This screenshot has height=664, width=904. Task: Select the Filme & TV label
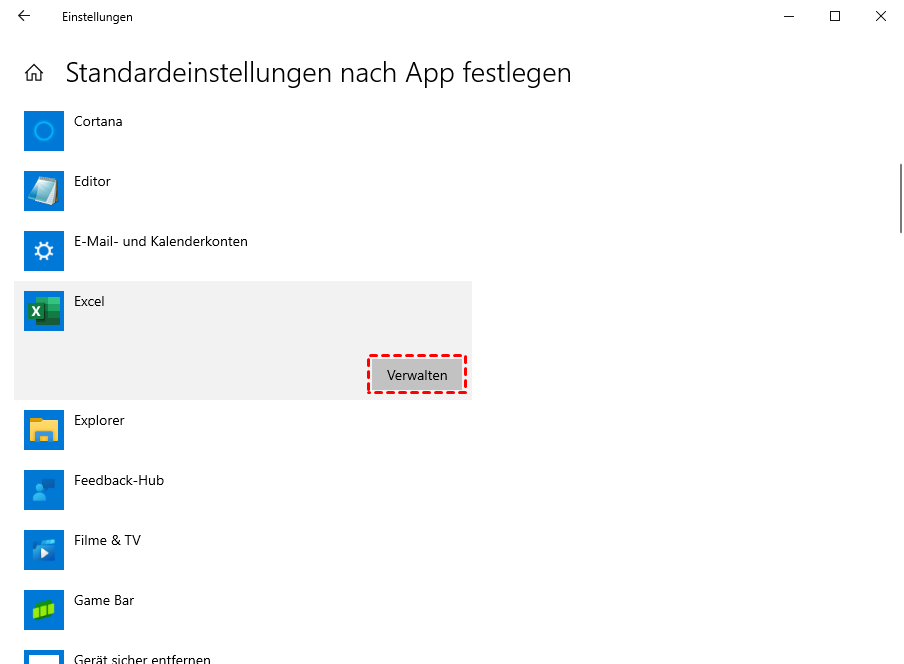pos(107,541)
